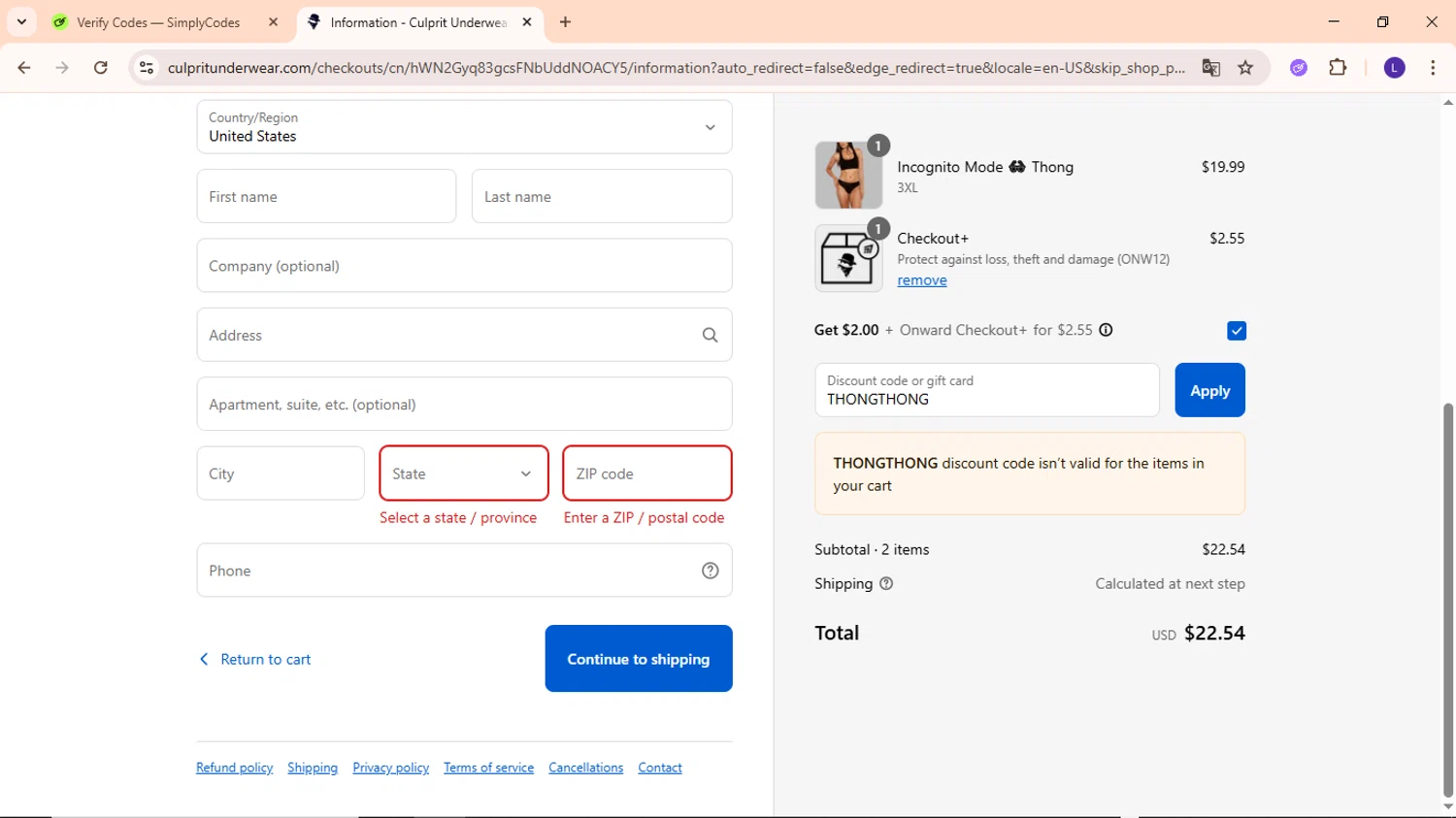Click the browser address bar URL
1456x818 pixels.
coord(677,68)
